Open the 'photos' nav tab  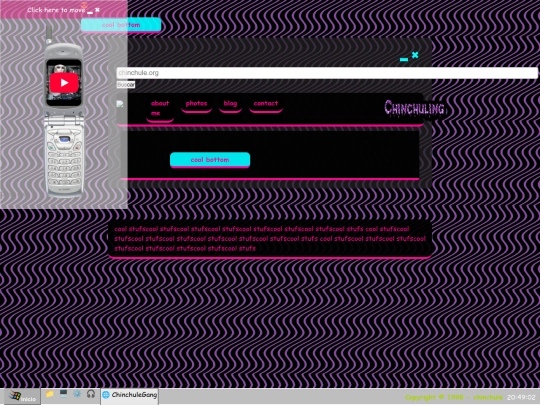pyautogui.click(x=196, y=105)
